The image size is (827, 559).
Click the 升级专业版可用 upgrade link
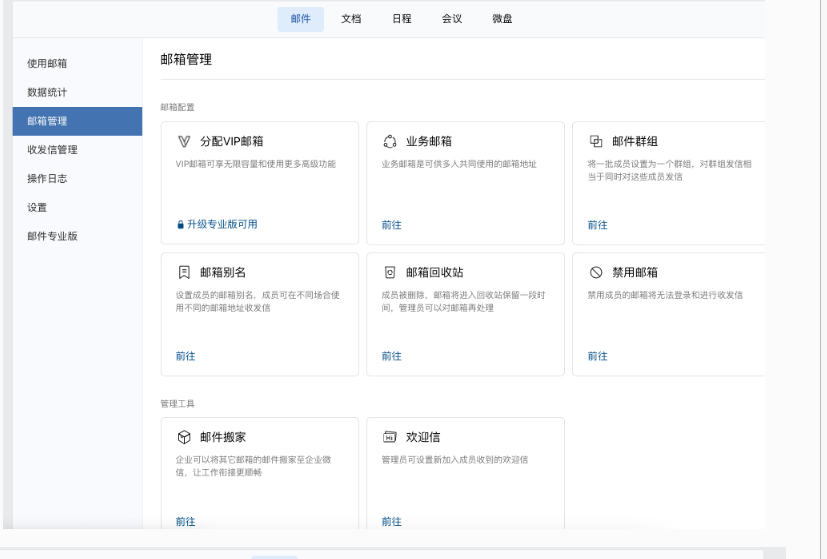tap(217, 225)
